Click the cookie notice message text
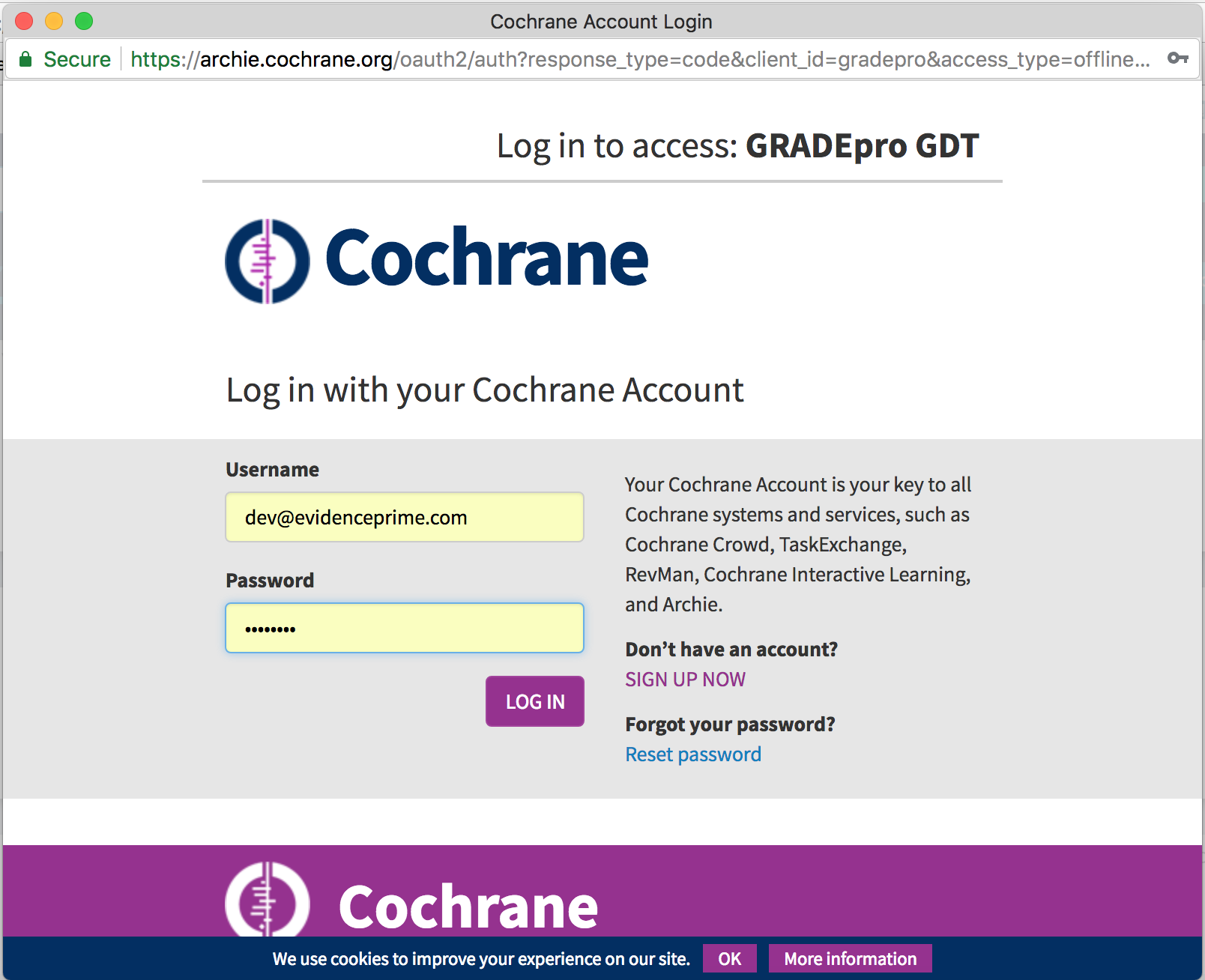This screenshot has width=1205, height=980. click(x=481, y=959)
